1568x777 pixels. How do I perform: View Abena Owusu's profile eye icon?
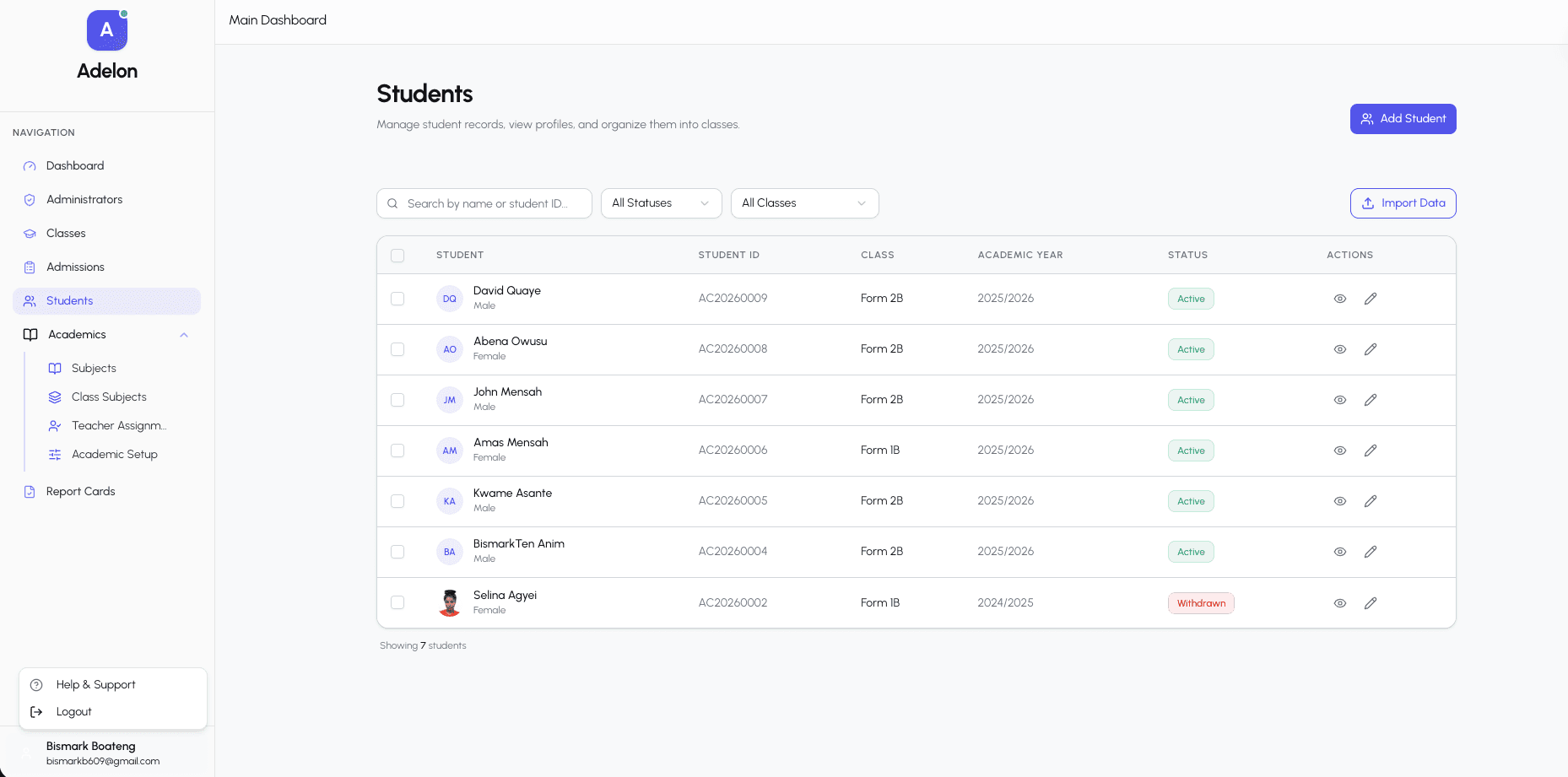(x=1340, y=349)
